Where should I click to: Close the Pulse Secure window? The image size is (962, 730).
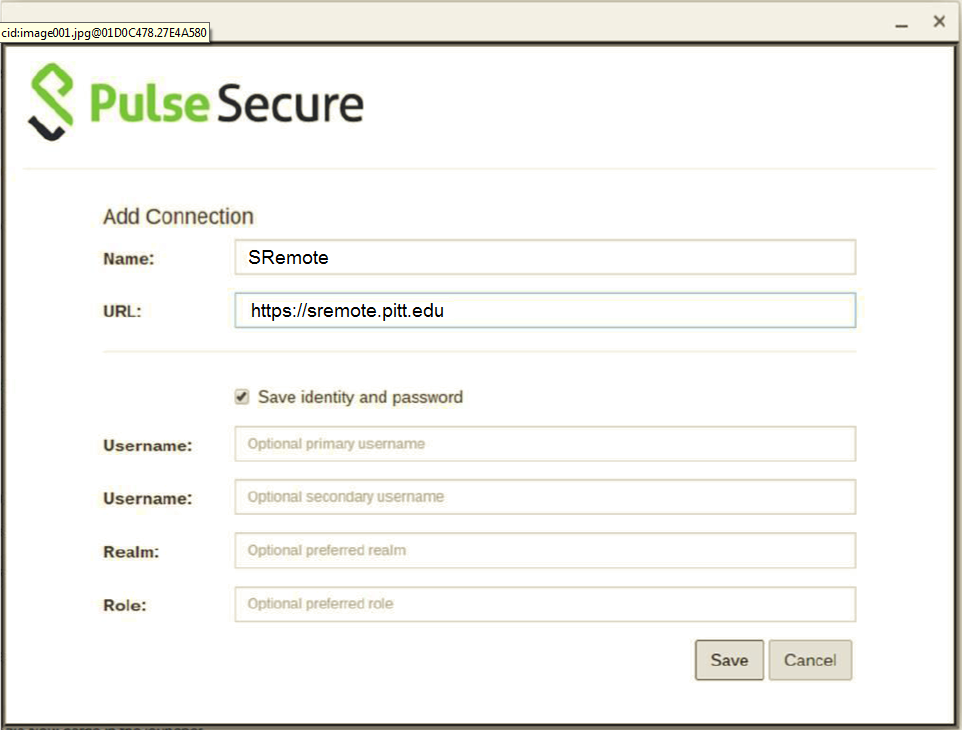coord(939,21)
